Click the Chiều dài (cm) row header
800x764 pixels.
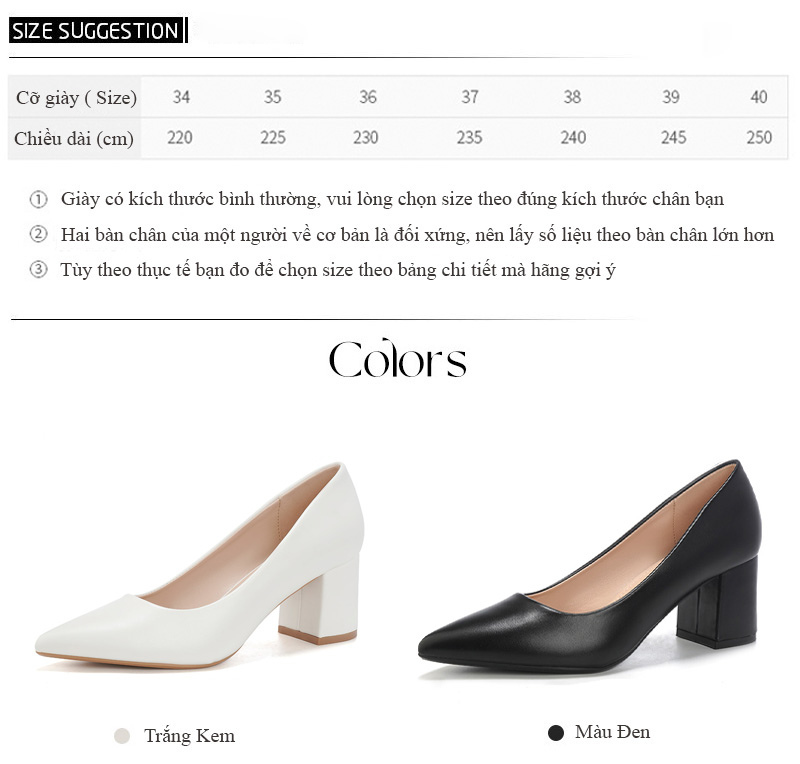tap(74, 138)
